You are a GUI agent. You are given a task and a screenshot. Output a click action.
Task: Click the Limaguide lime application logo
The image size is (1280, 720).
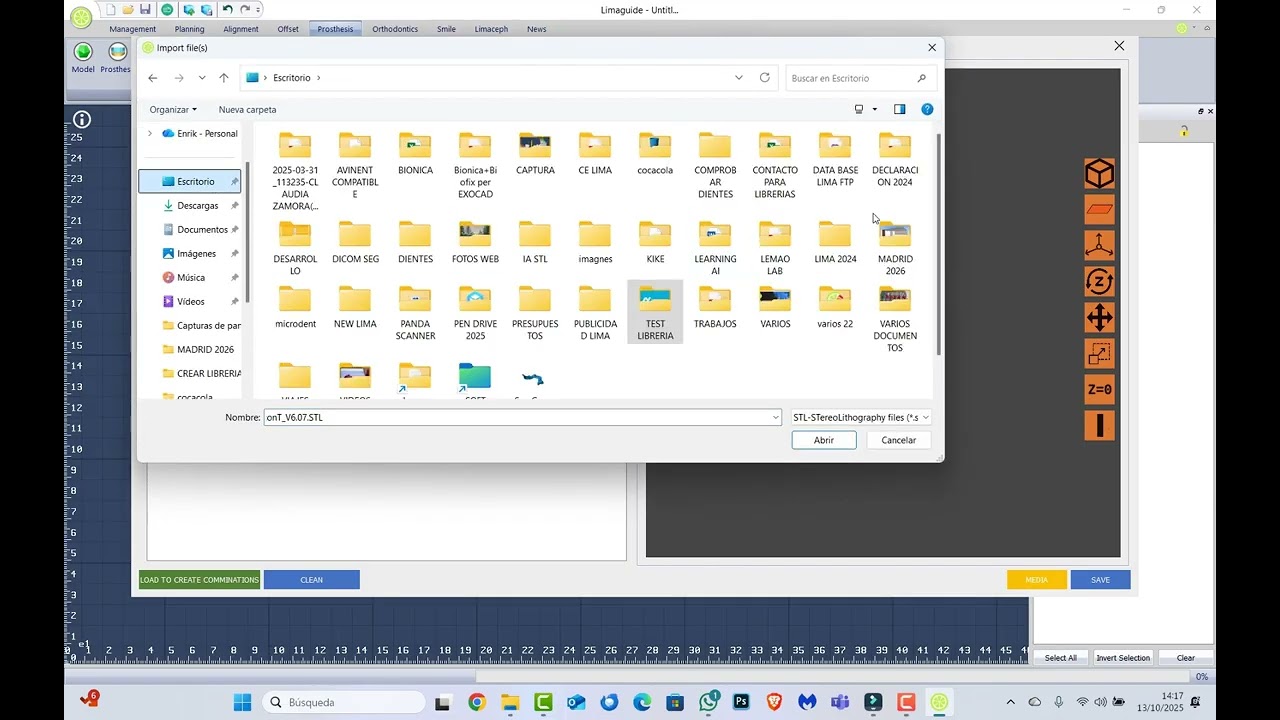[x=81, y=16]
